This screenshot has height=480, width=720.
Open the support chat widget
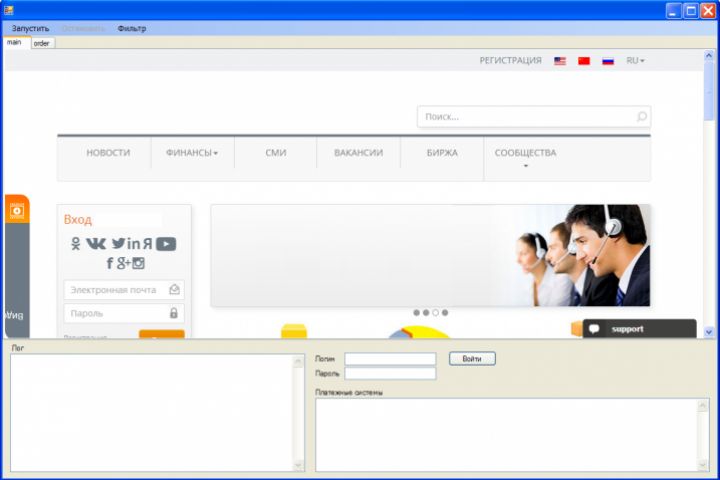[639, 329]
